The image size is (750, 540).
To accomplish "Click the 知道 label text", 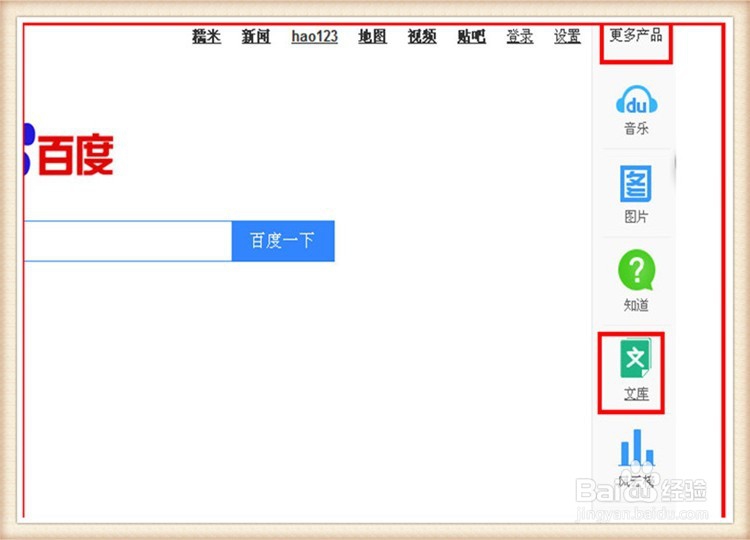I will 636,305.
